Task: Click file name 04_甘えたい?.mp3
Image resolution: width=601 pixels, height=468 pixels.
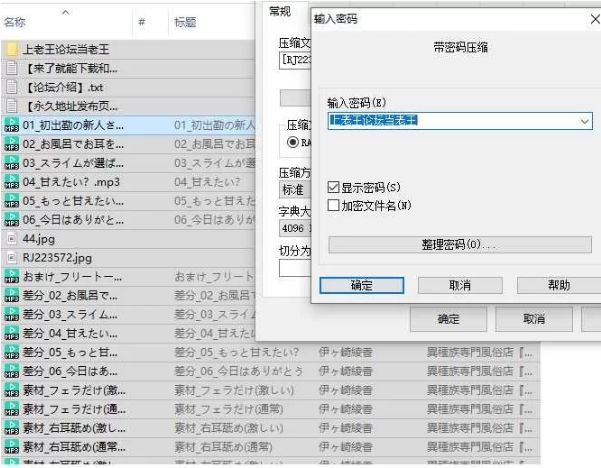Action: (x=71, y=182)
